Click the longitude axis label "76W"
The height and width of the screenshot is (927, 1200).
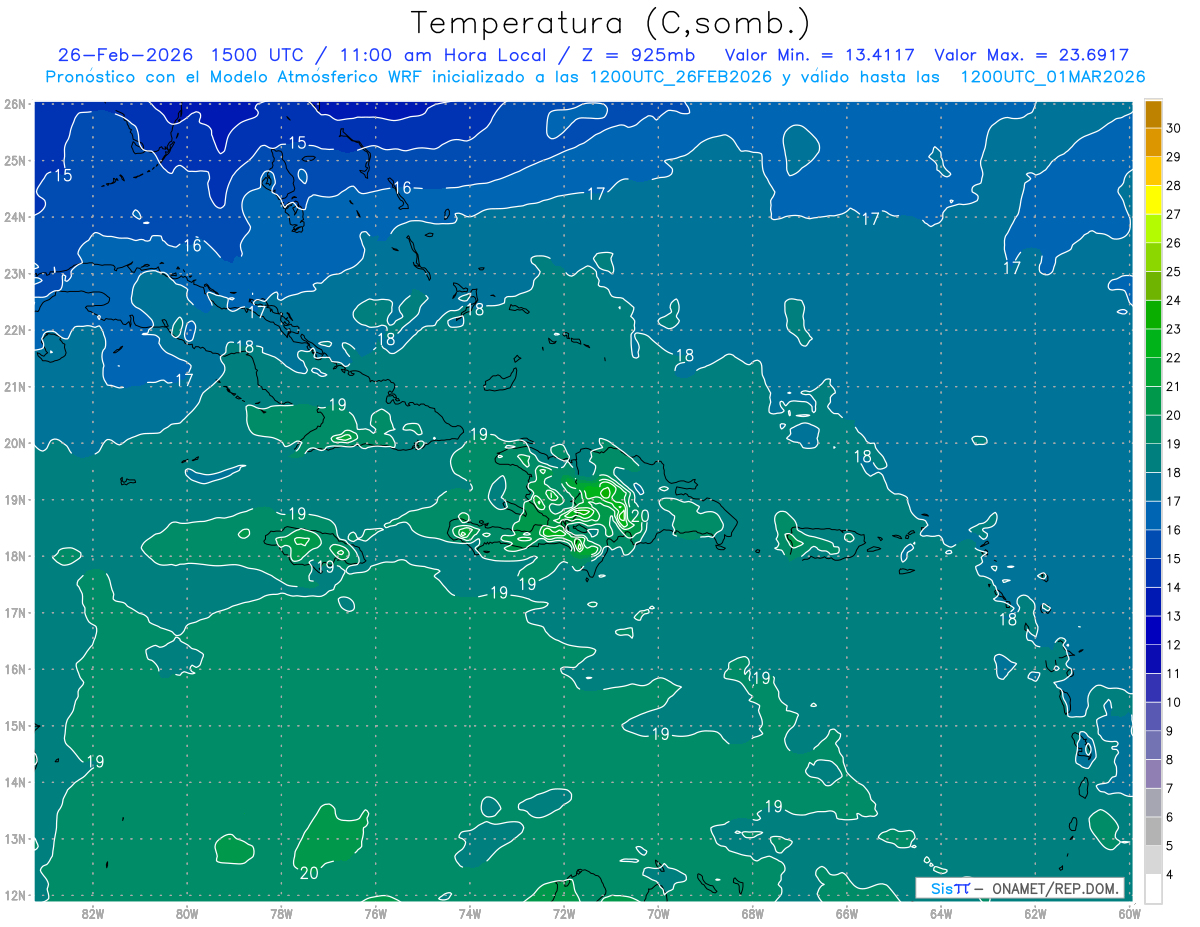click(x=375, y=913)
